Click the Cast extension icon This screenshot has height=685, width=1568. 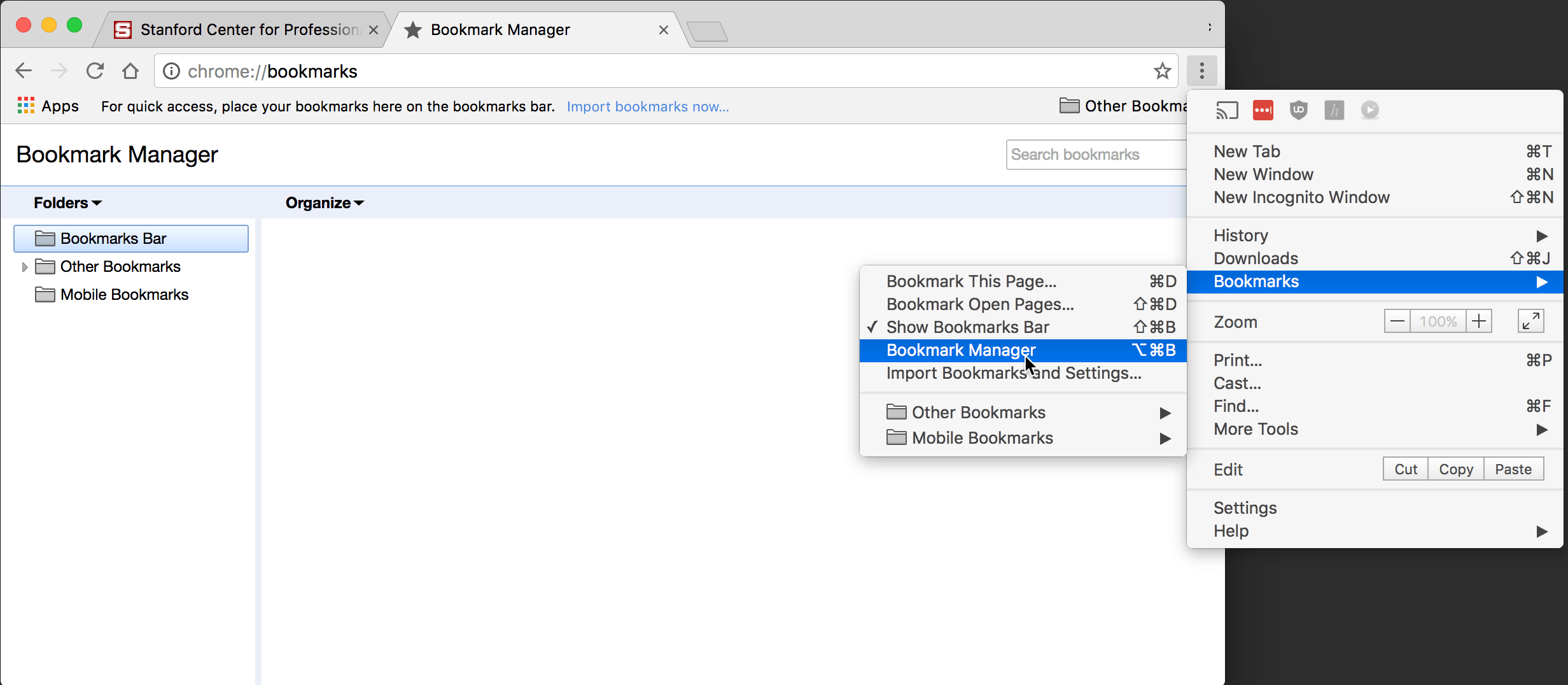(1228, 110)
